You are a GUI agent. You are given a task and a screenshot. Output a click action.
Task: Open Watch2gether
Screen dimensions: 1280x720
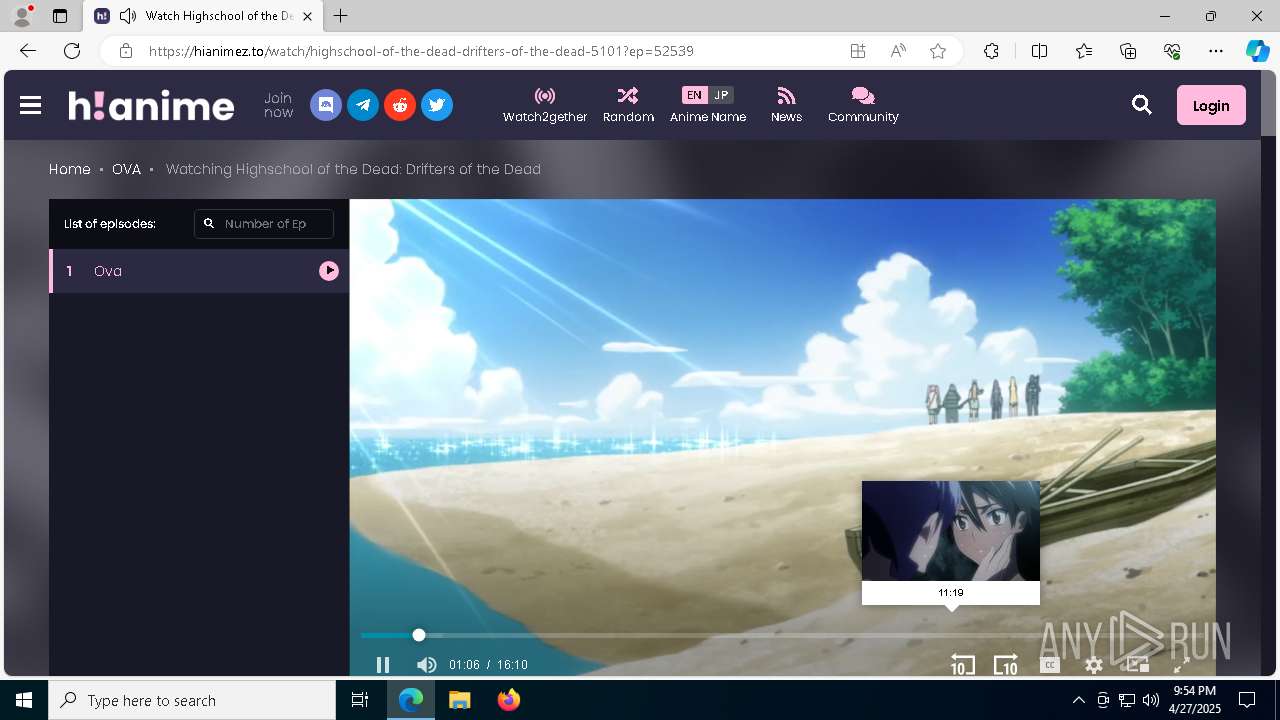tap(545, 105)
